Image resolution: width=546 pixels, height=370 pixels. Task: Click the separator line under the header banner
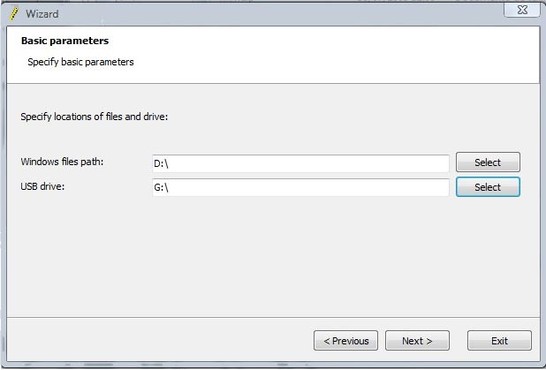273,84
